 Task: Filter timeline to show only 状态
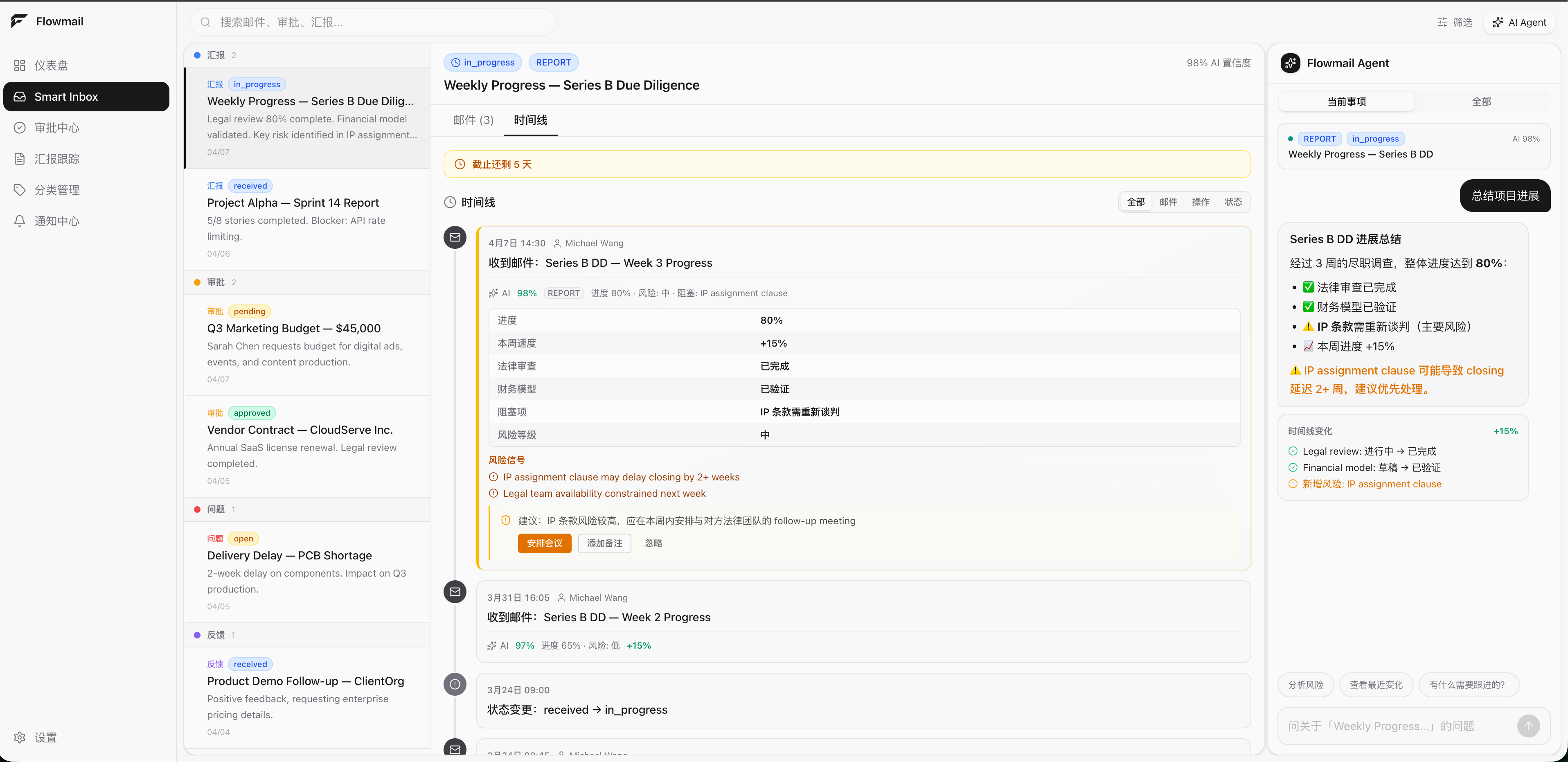(1233, 201)
